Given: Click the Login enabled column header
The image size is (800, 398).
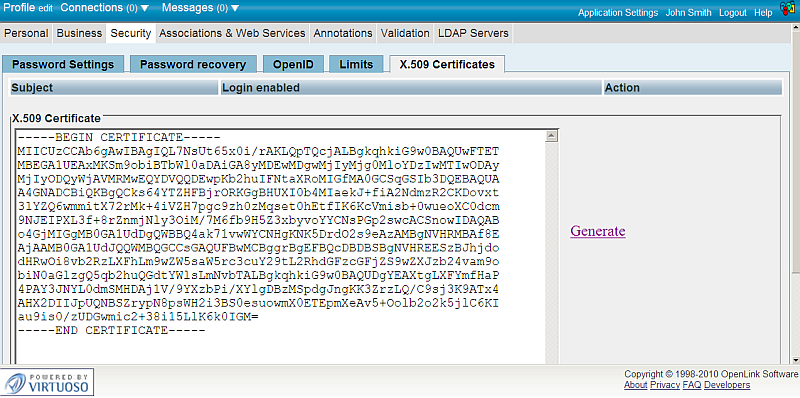Looking at the screenshot, I should pos(411,88).
